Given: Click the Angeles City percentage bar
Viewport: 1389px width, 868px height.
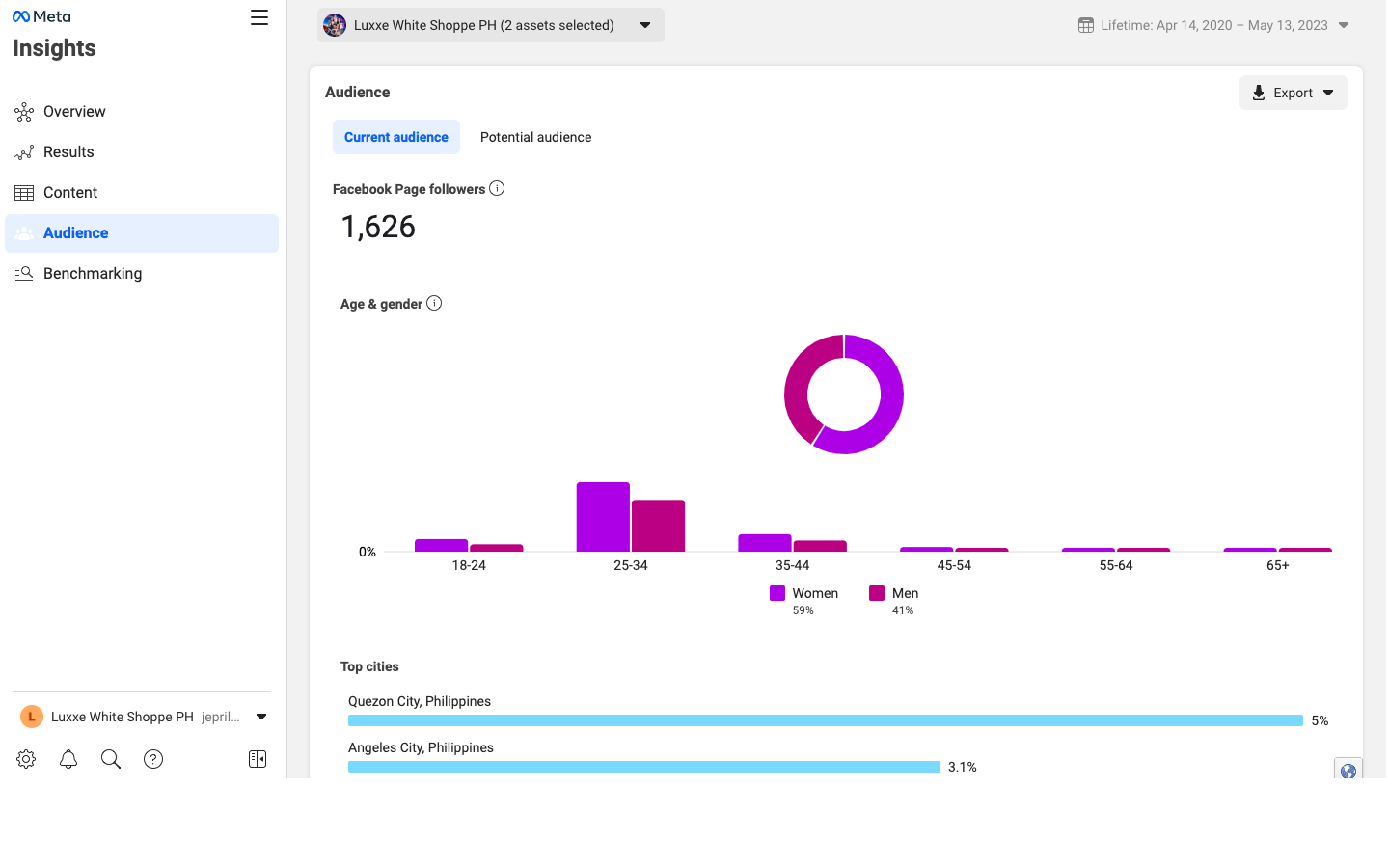Looking at the screenshot, I should [644, 767].
